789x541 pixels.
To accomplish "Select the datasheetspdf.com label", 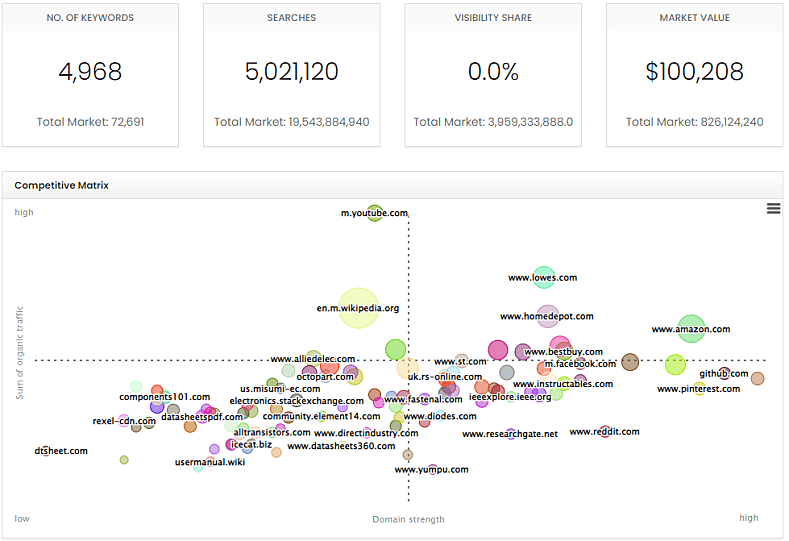I will click(202, 417).
